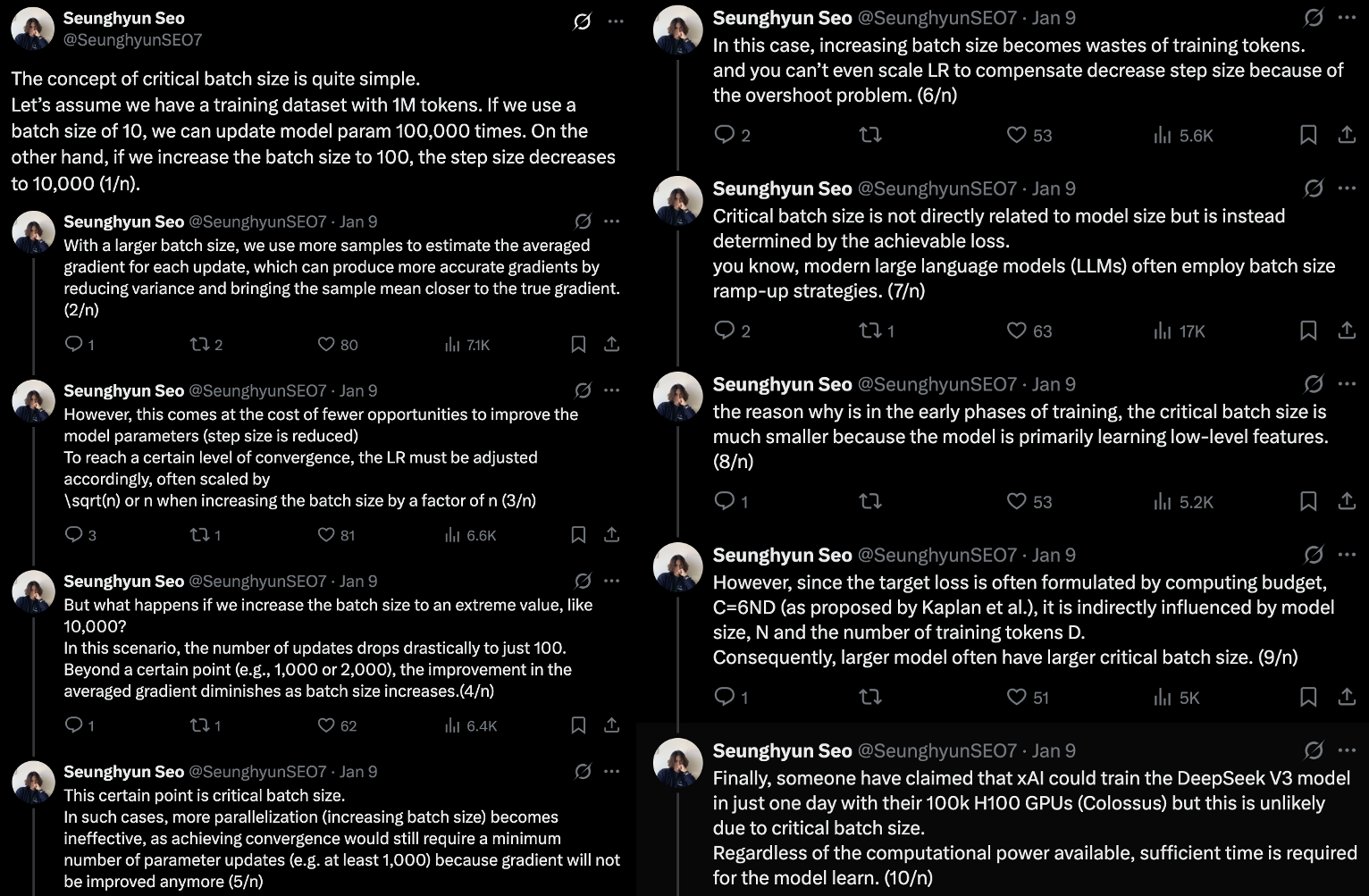The image size is (1369, 896).
Task: Open more options menu on (6/n) tweet
Action: pyautogui.click(x=1347, y=17)
